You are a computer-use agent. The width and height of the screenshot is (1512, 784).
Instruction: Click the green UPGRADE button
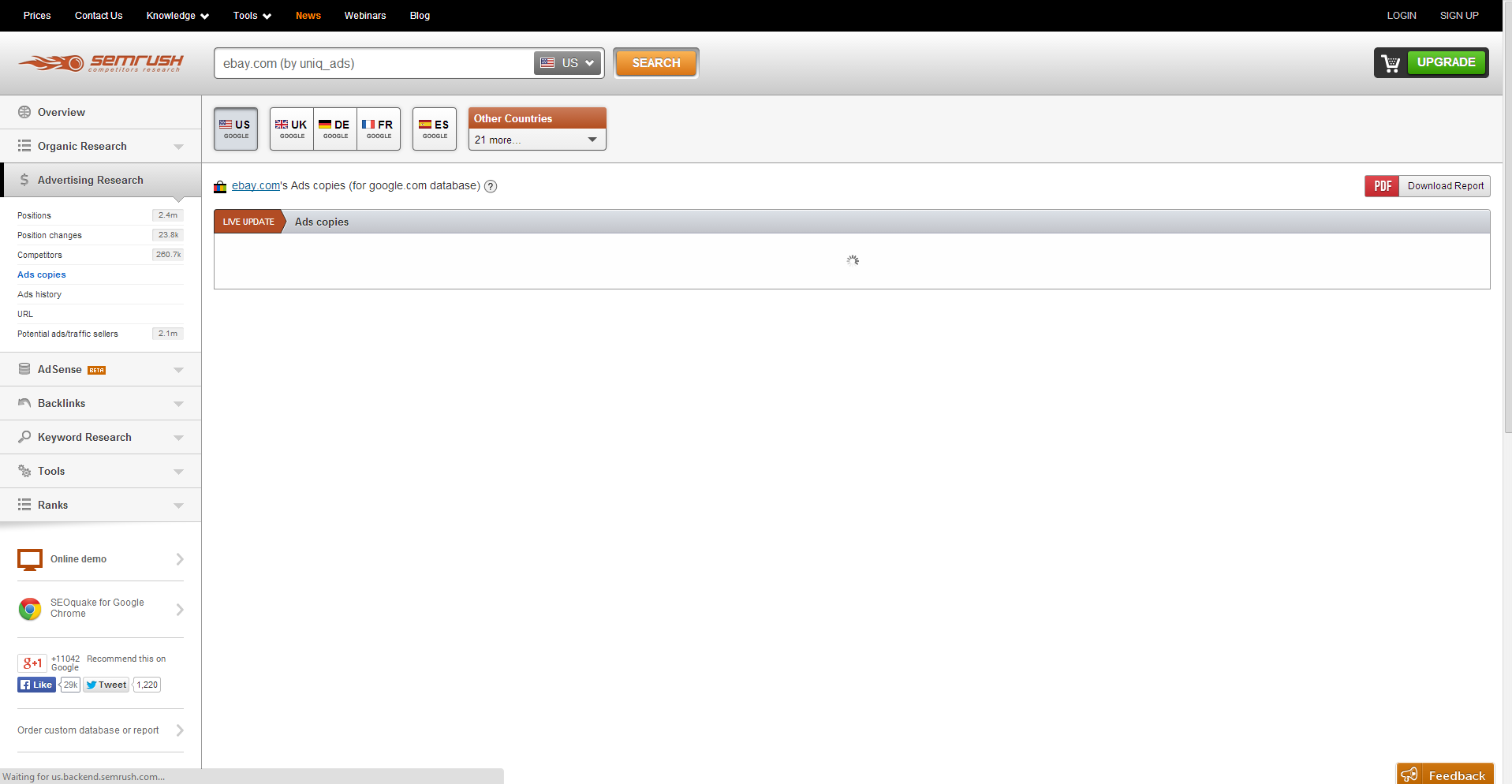1447,62
